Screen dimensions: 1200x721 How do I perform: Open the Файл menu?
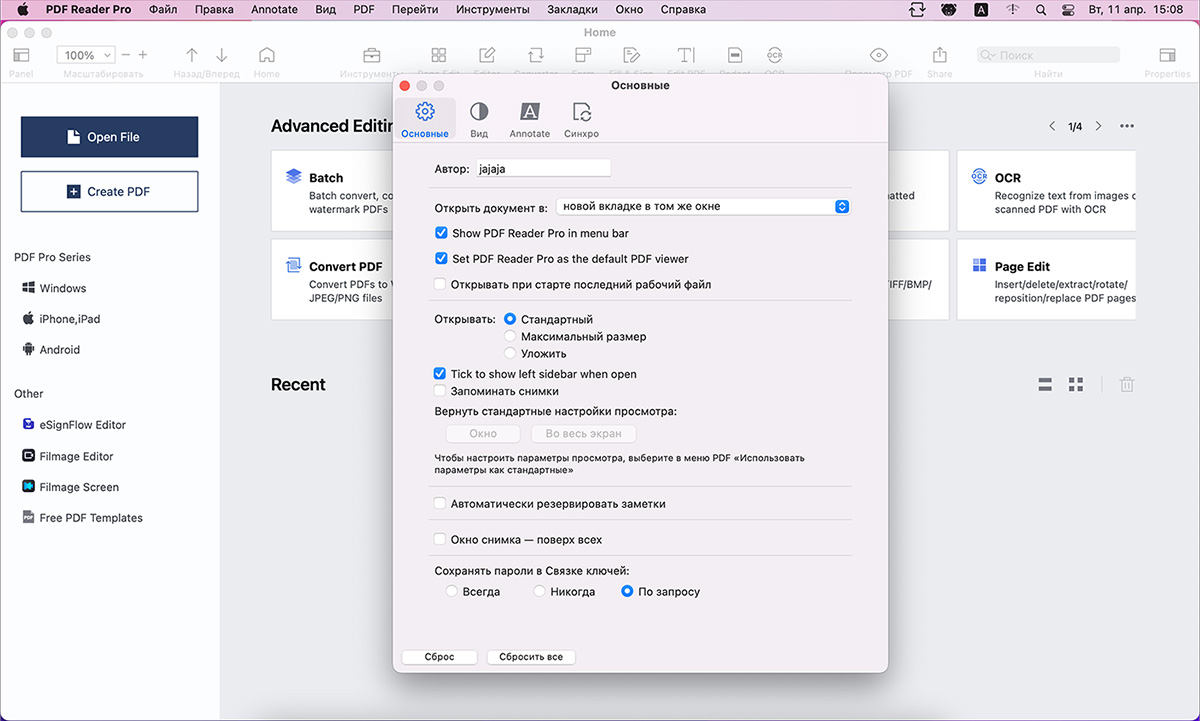[163, 10]
